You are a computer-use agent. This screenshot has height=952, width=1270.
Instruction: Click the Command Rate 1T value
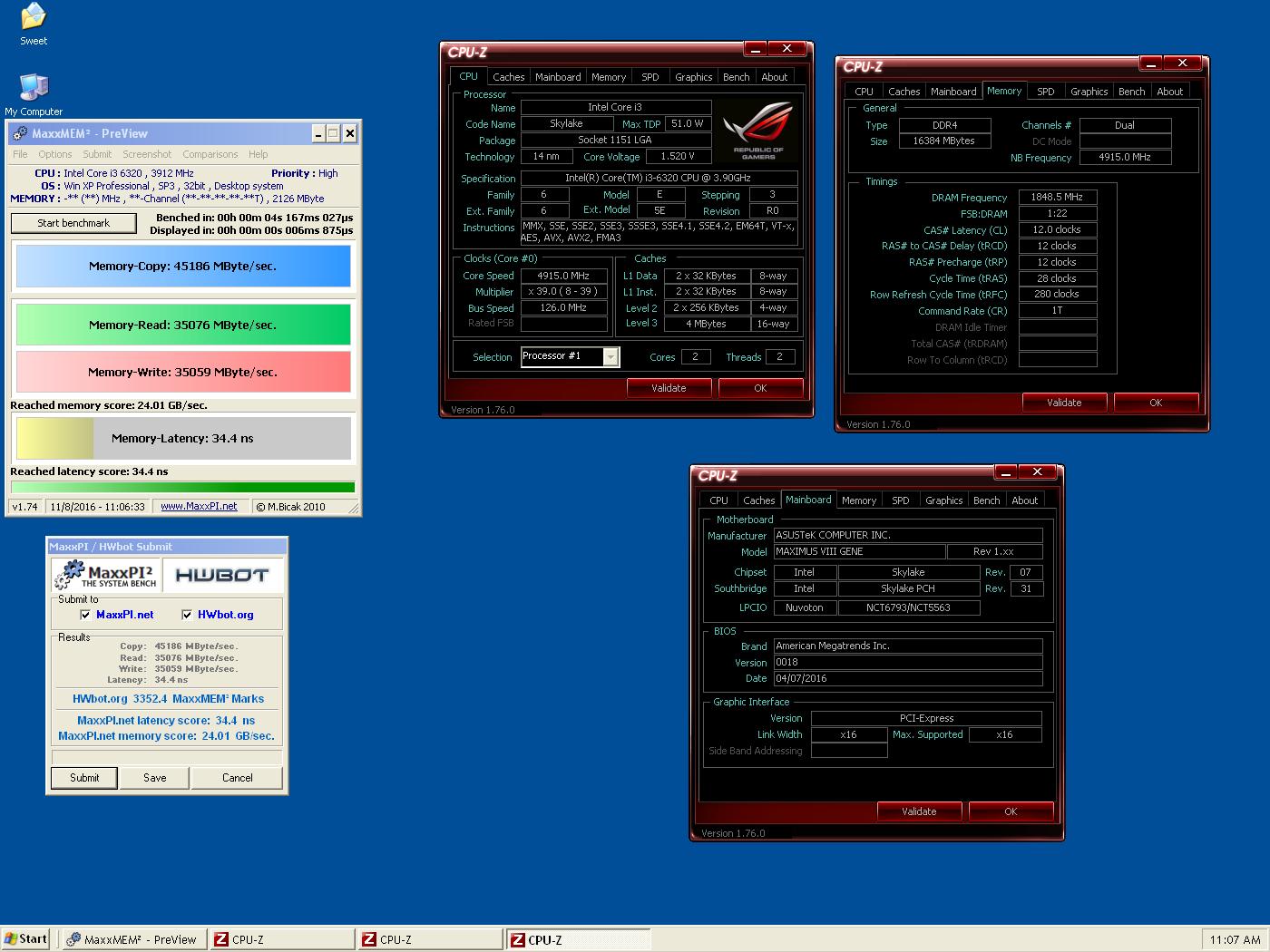(x=1057, y=310)
